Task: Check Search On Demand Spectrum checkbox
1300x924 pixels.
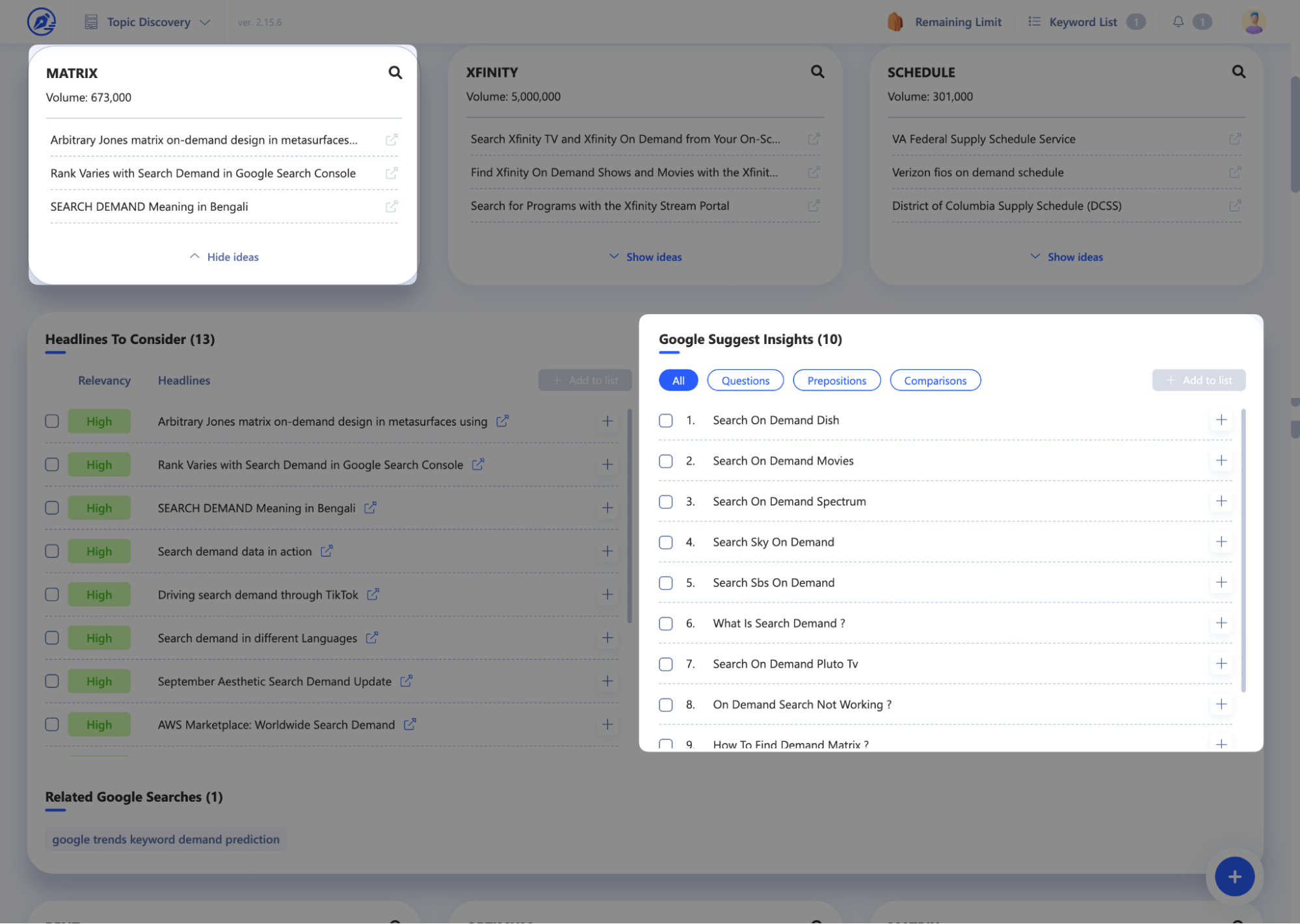Action: (x=666, y=502)
